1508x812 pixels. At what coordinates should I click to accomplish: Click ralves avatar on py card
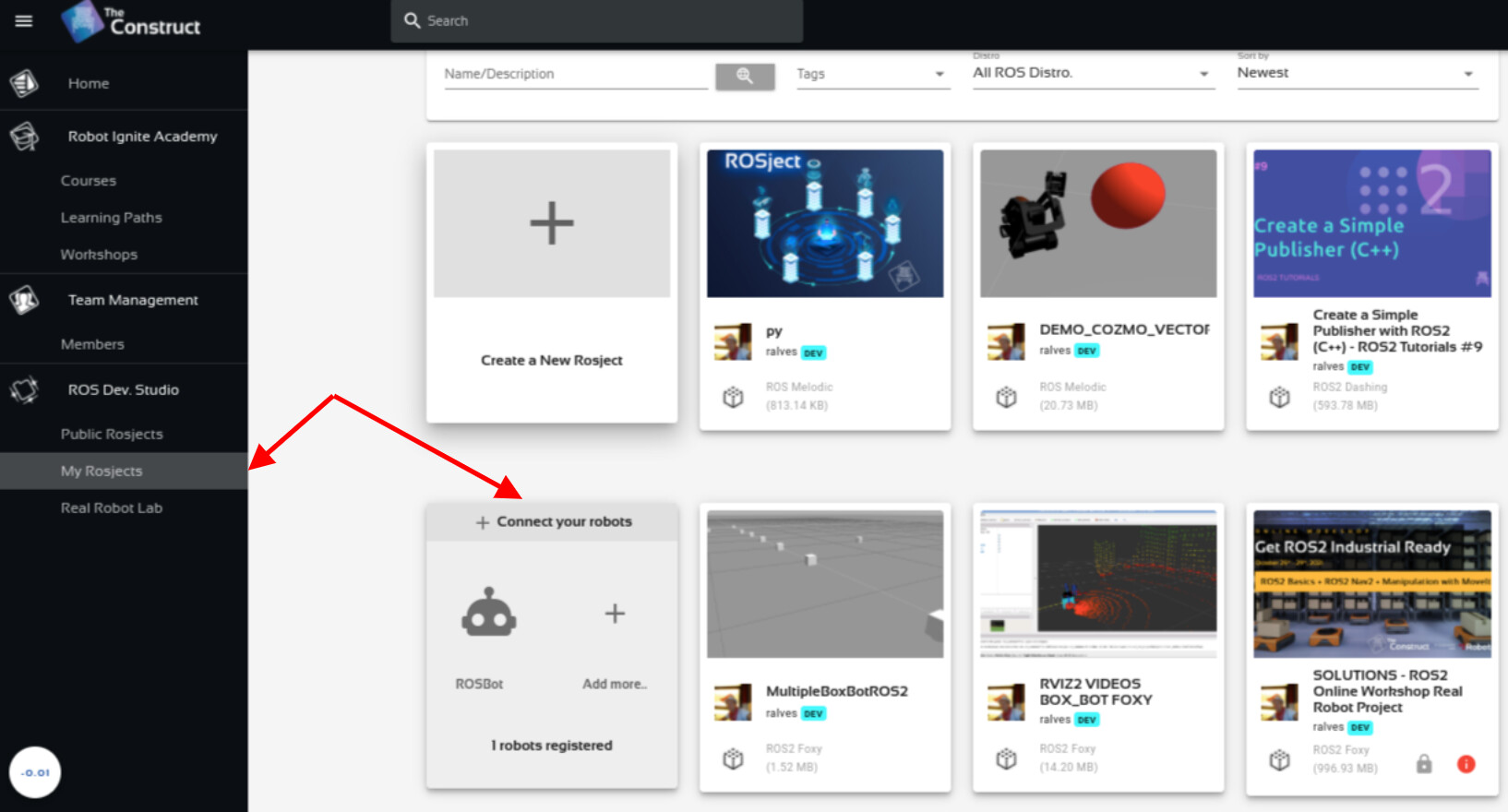point(733,341)
